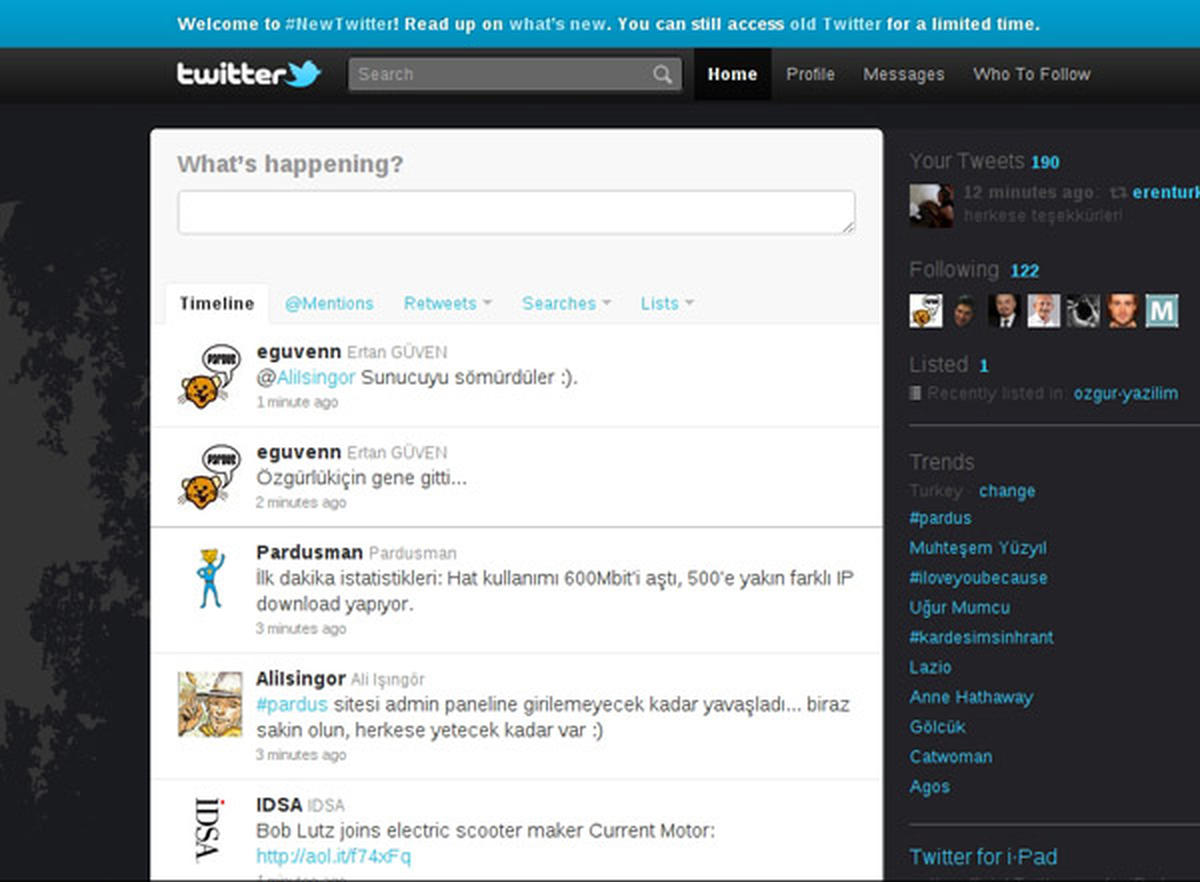1200x882 pixels.
Task: Select the first avatar in the Following list
Action: point(926,310)
